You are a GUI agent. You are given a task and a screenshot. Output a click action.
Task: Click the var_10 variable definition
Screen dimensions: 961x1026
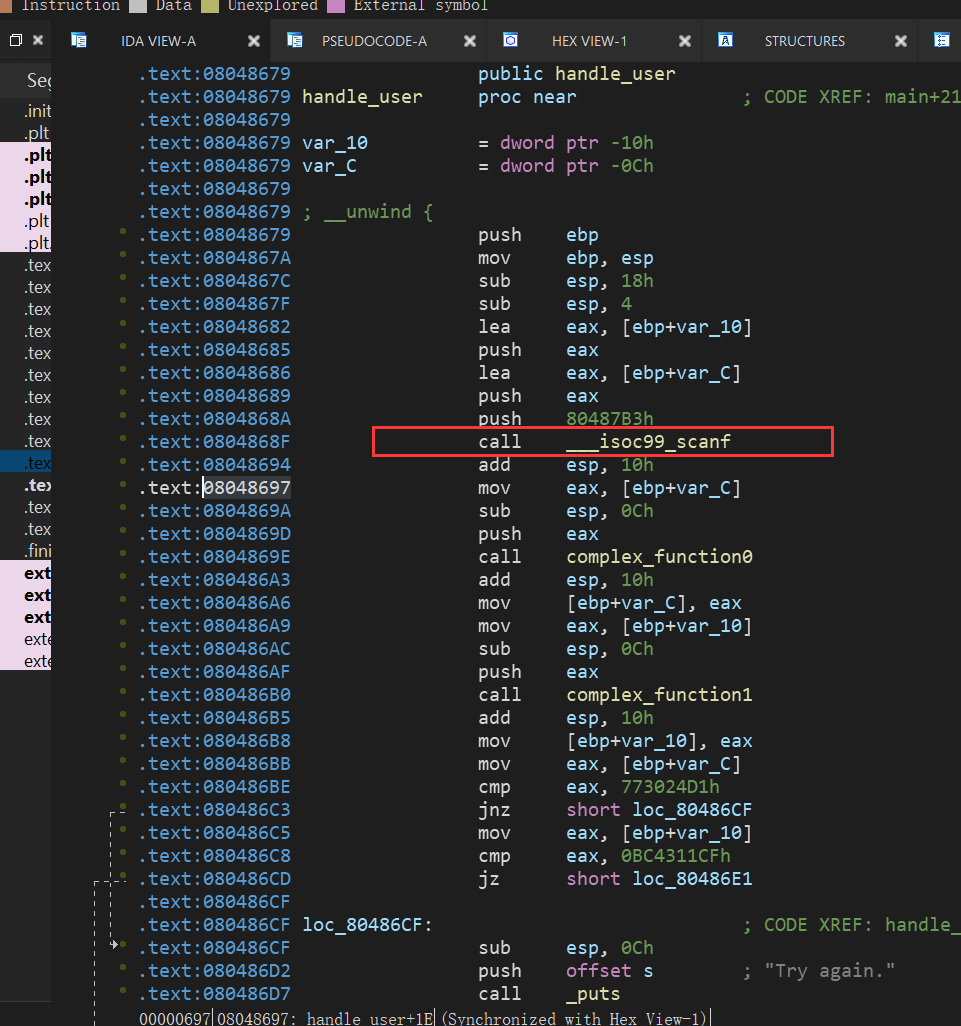(x=335, y=143)
